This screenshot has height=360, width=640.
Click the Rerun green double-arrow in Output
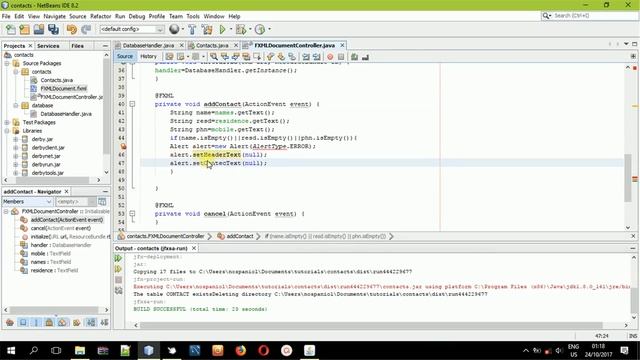coord(118,258)
